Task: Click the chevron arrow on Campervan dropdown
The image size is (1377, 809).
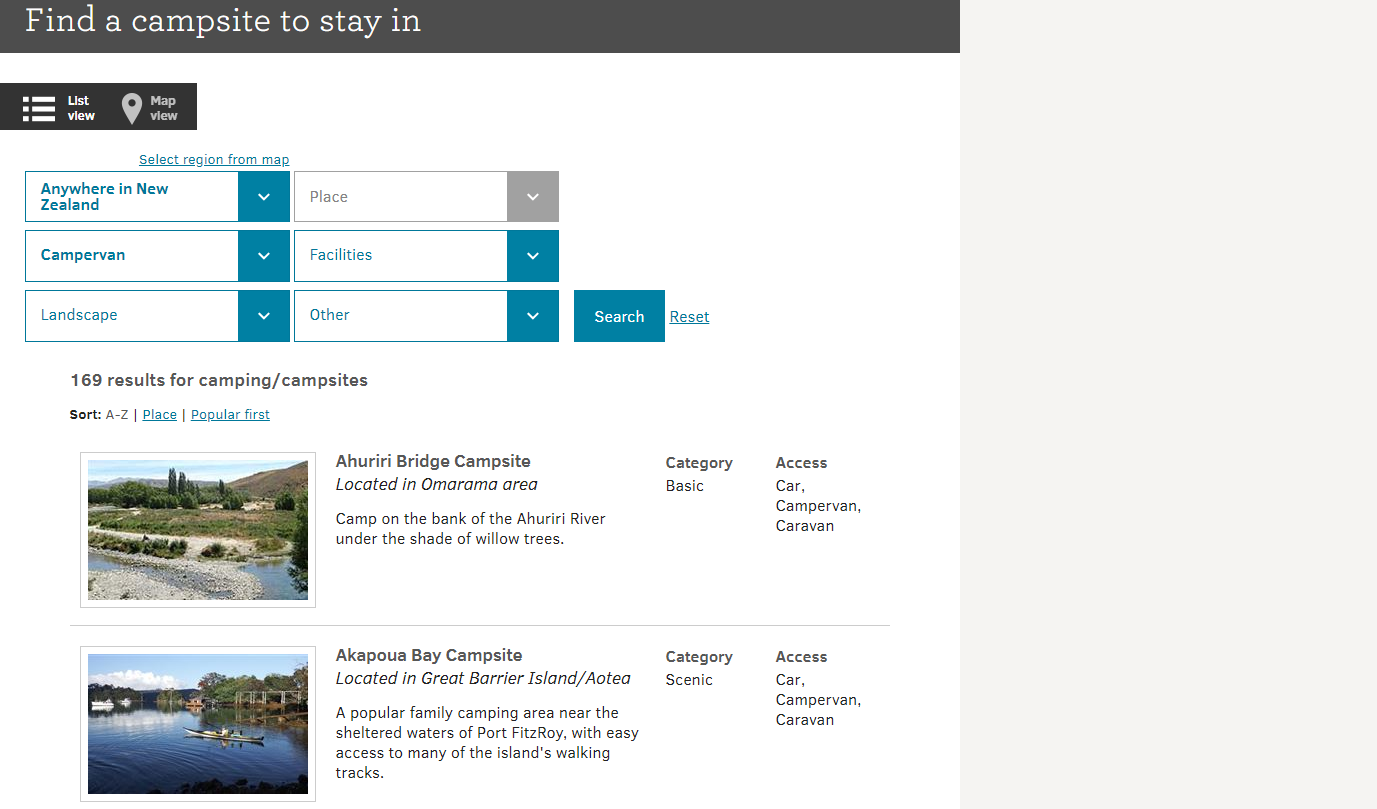Action: [x=264, y=256]
